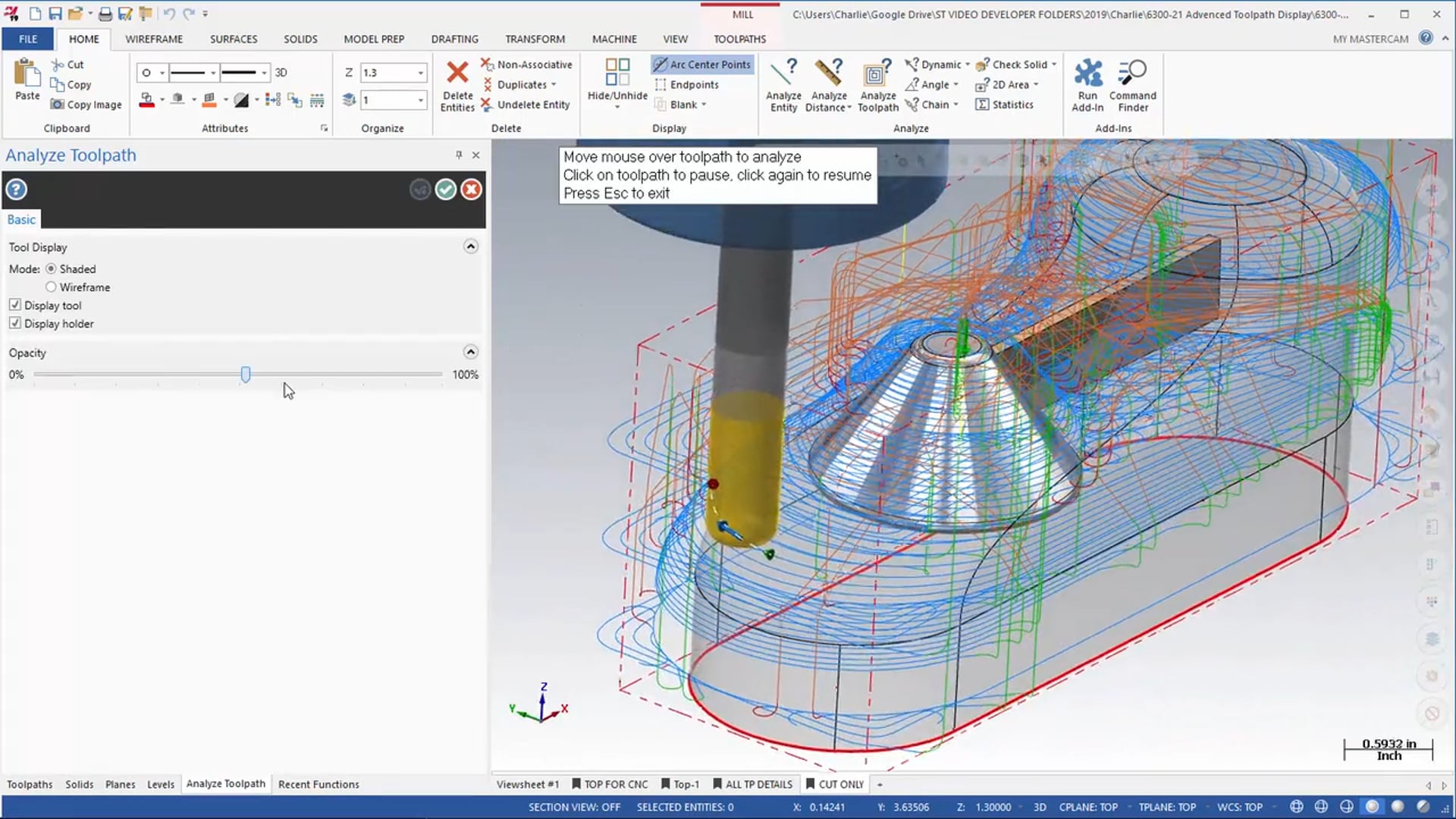Select the Analyze Toolpath bottom tab
This screenshot has height=819, width=1456.
click(225, 784)
